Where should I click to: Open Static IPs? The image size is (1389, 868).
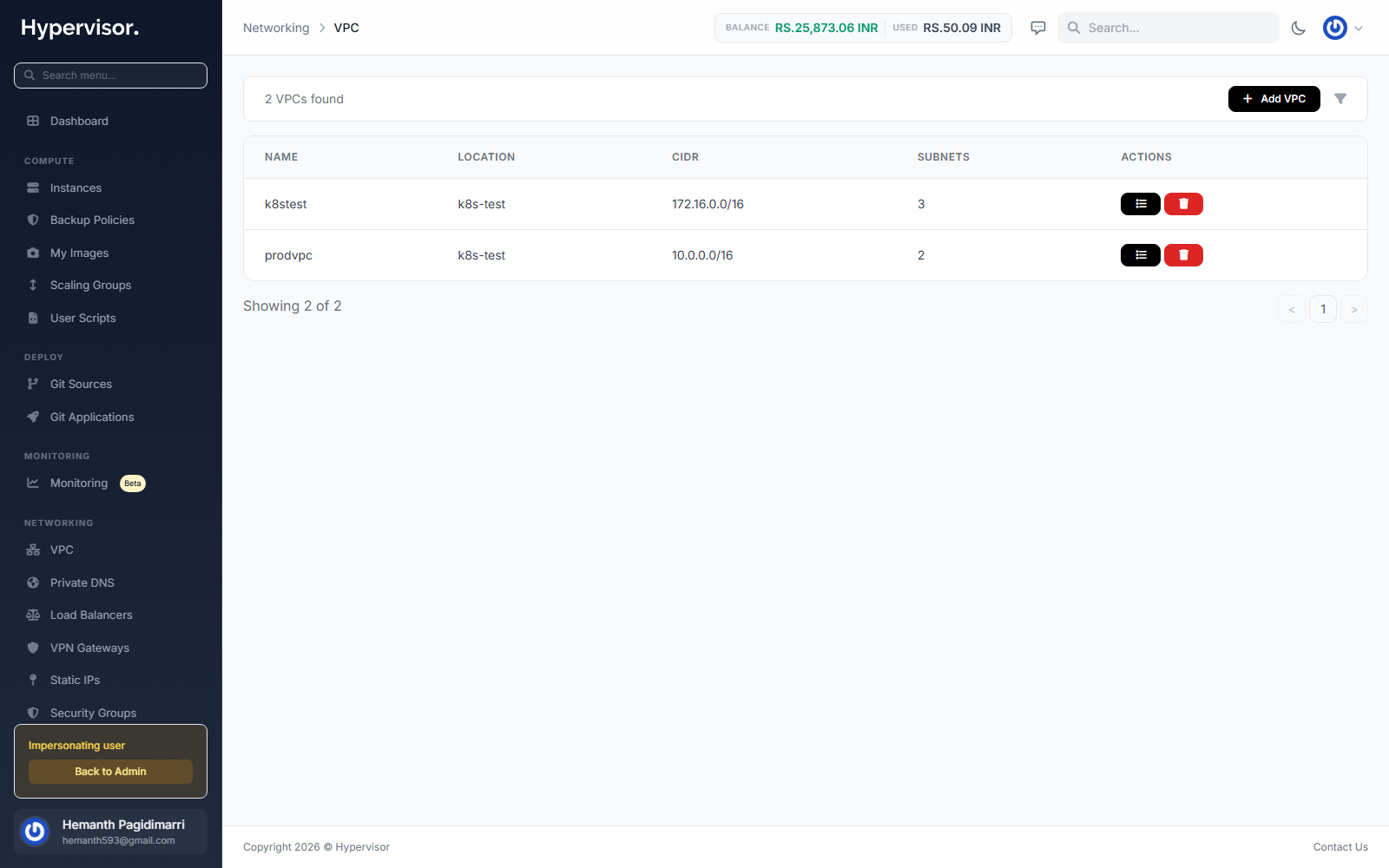(x=110, y=681)
